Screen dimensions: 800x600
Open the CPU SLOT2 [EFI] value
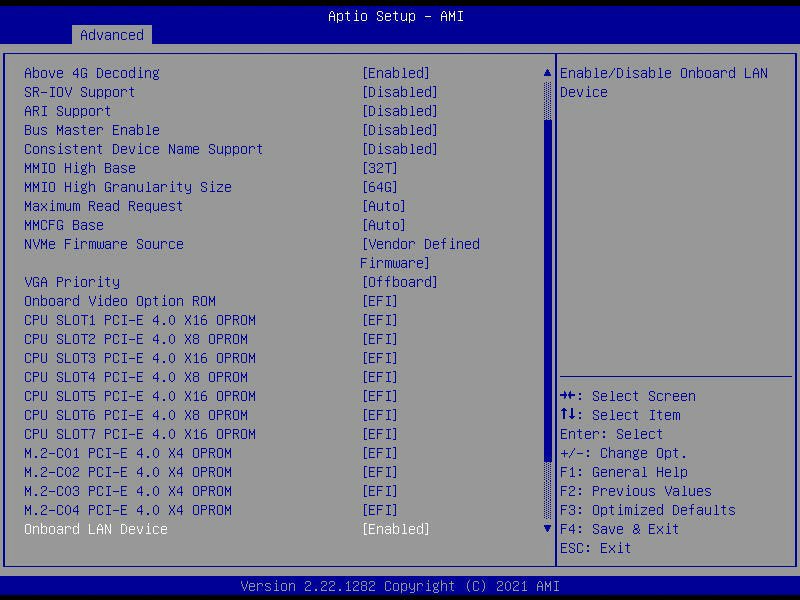380,339
